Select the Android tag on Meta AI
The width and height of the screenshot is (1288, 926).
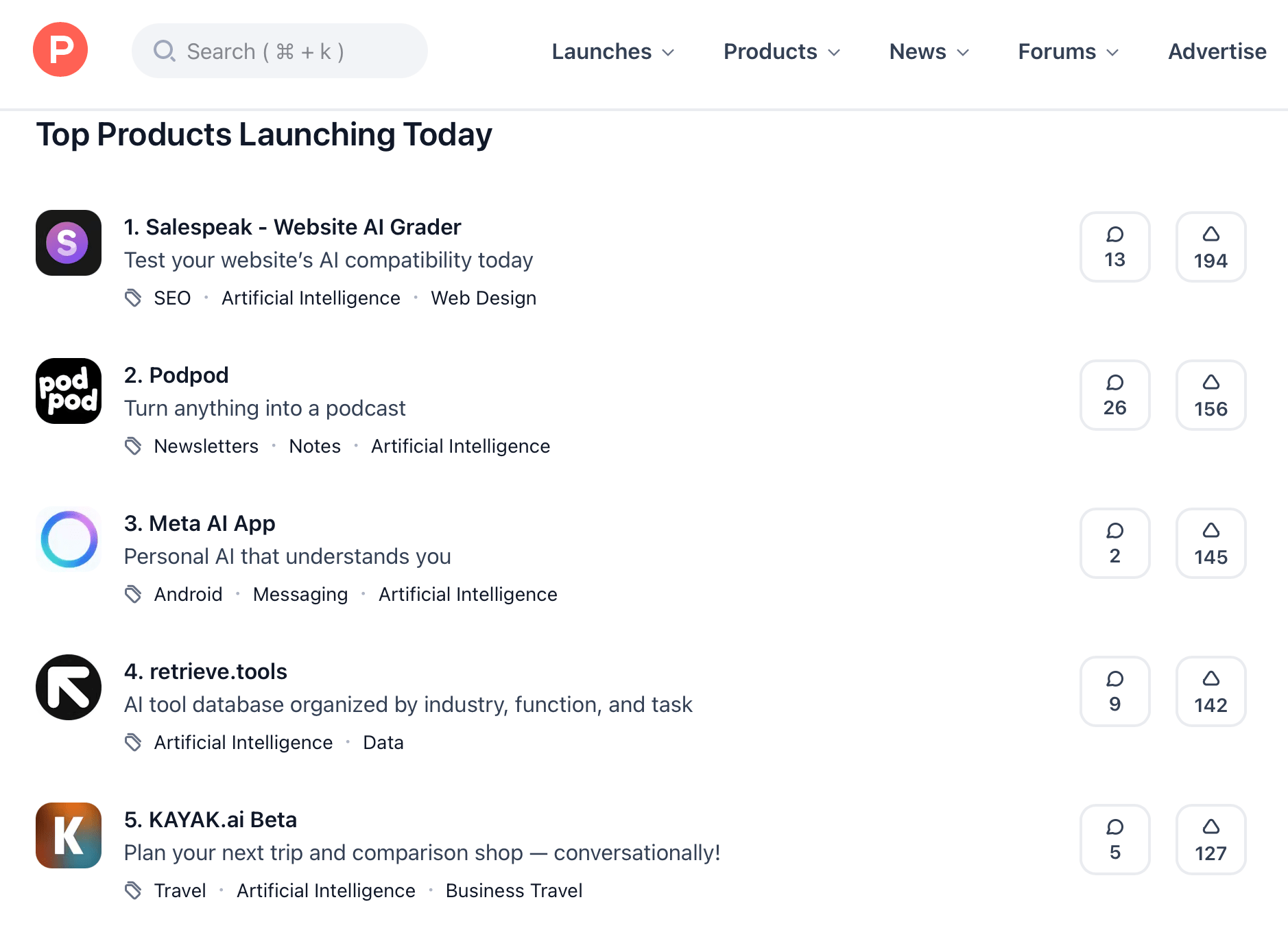point(189,595)
